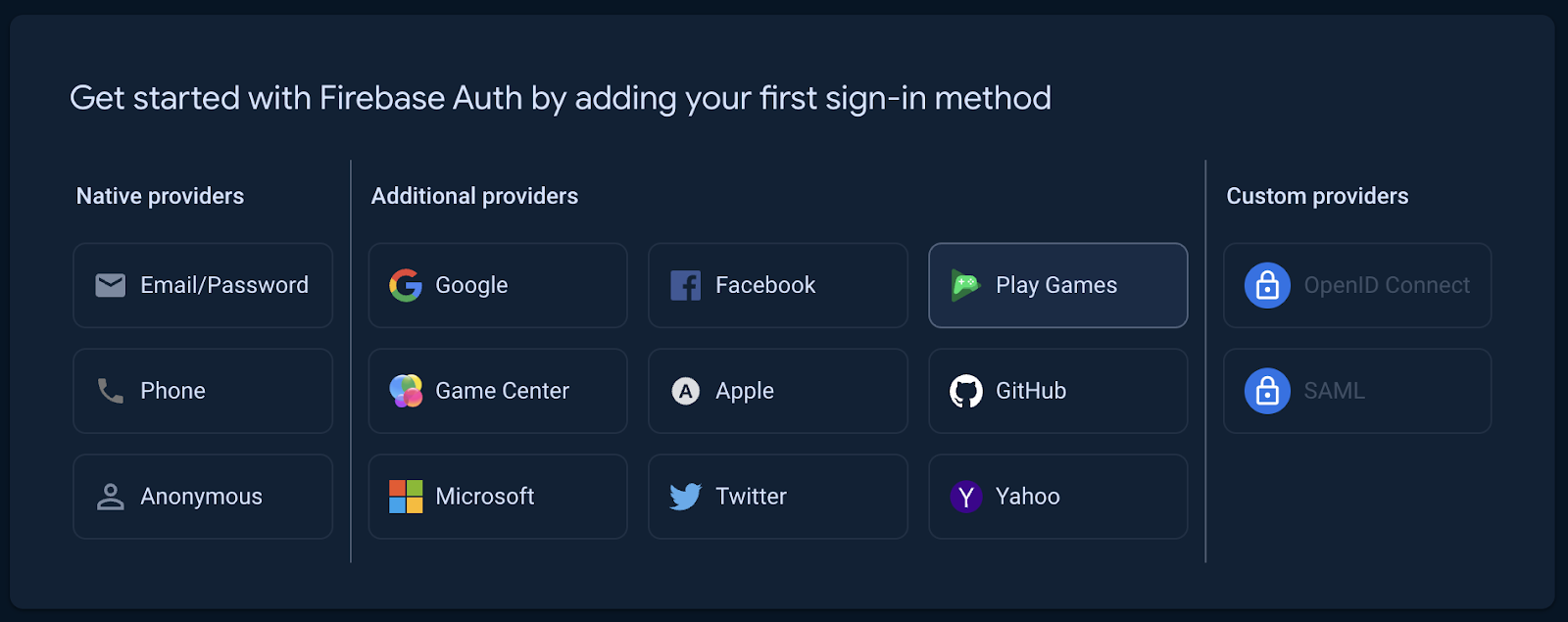Click the OpenID Connect lock icon
Image resolution: width=1568 pixels, height=622 pixels.
1267,285
